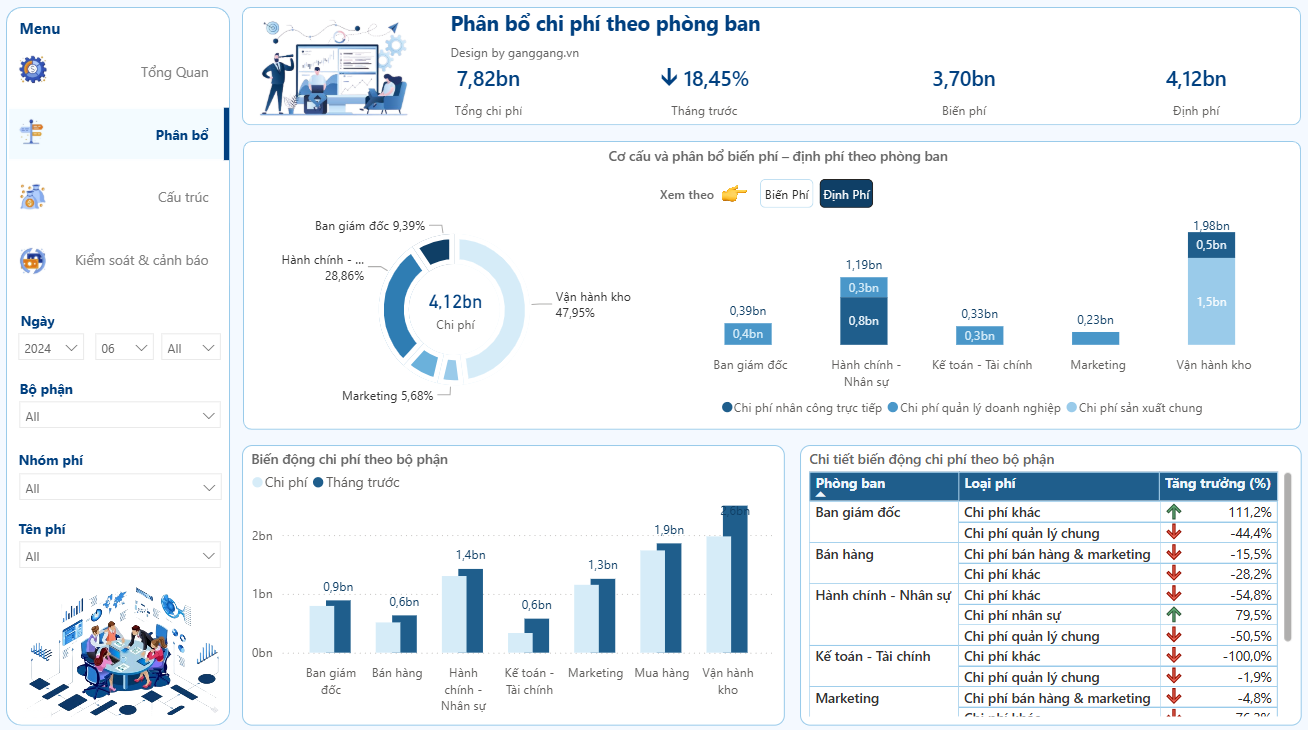Open the Nhóm phí filter dropdown
The width and height of the screenshot is (1308, 730).
(x=120, y=488)
